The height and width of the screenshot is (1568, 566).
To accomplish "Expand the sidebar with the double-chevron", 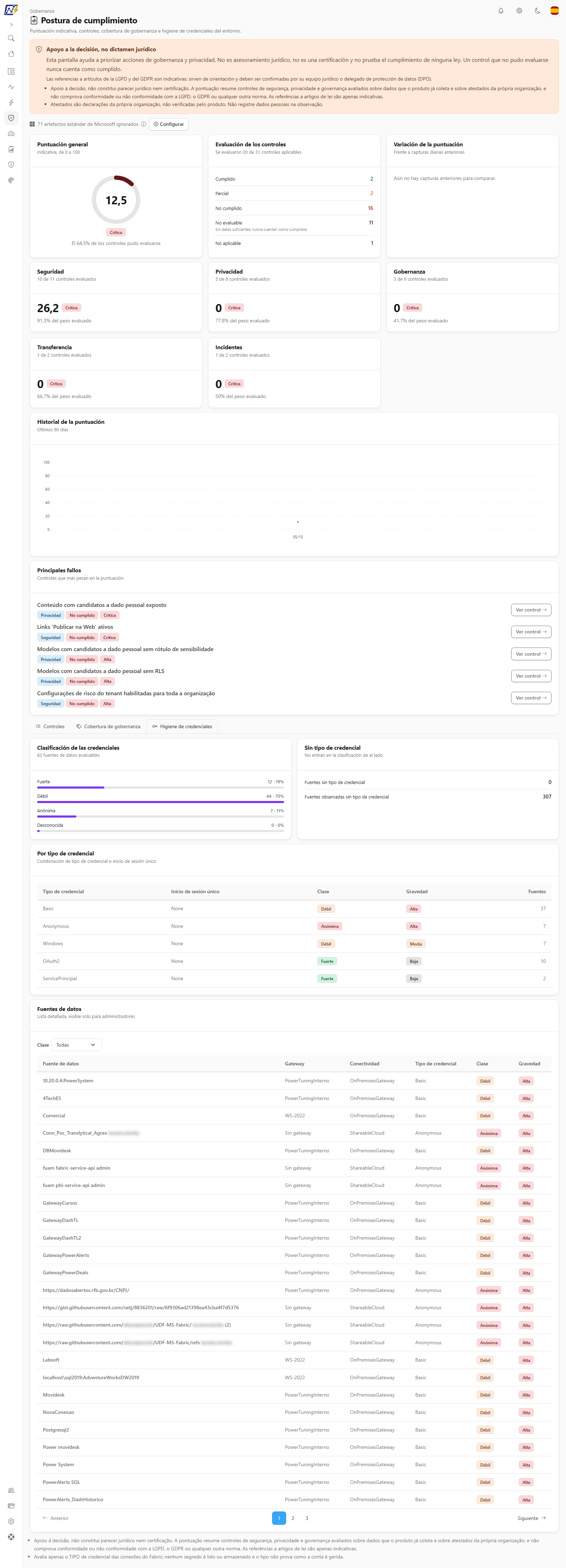I will [11, 25].
